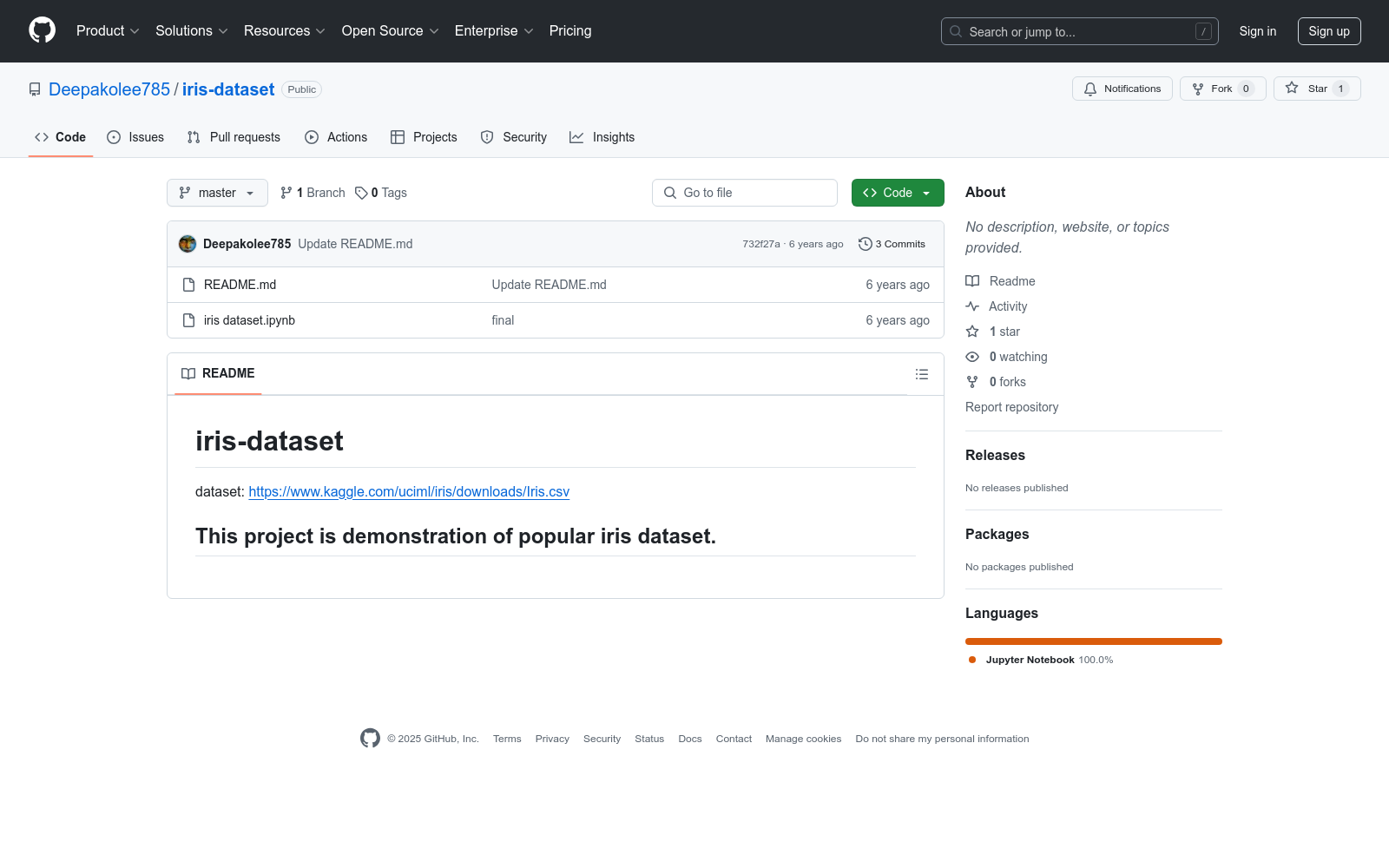Expand the Resources menu
The width and height of the screenshot is (1389, 868).
(x=285, y=31)
